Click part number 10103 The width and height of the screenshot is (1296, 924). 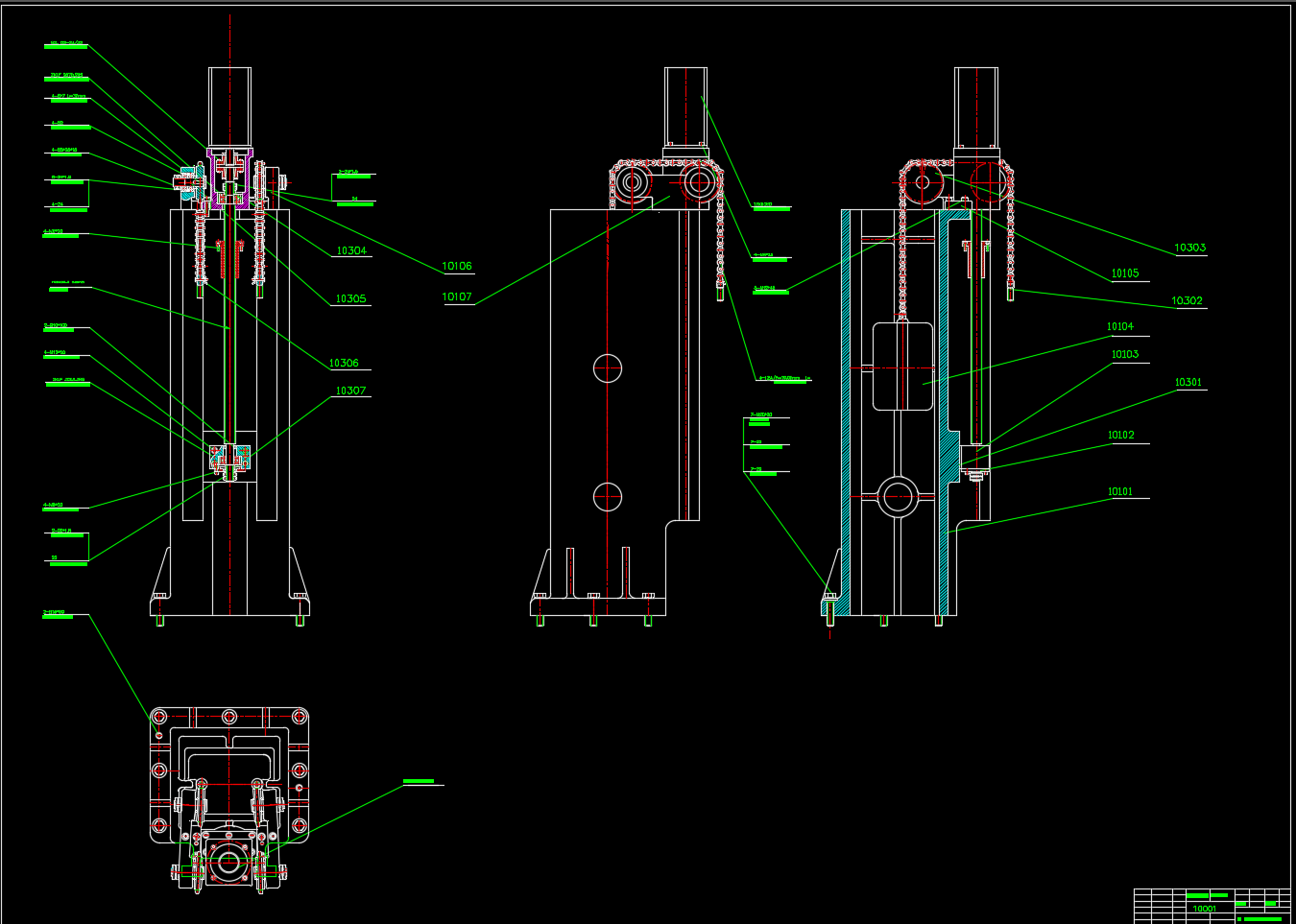pos(1125,355)
